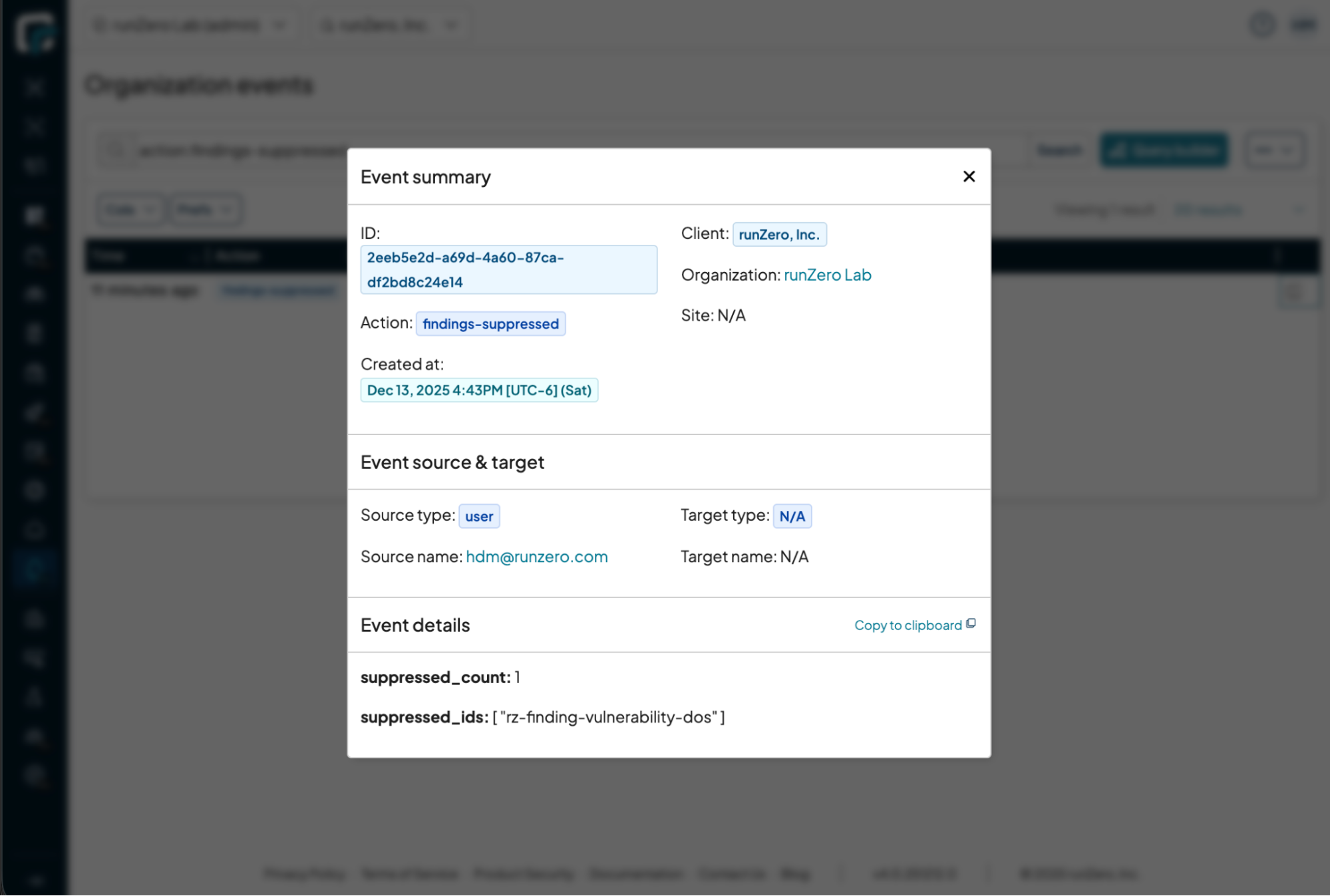Click the event ID badge

pos(508,269)
